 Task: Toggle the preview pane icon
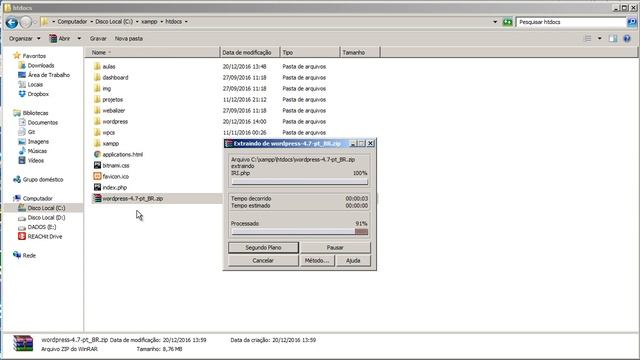613,38
